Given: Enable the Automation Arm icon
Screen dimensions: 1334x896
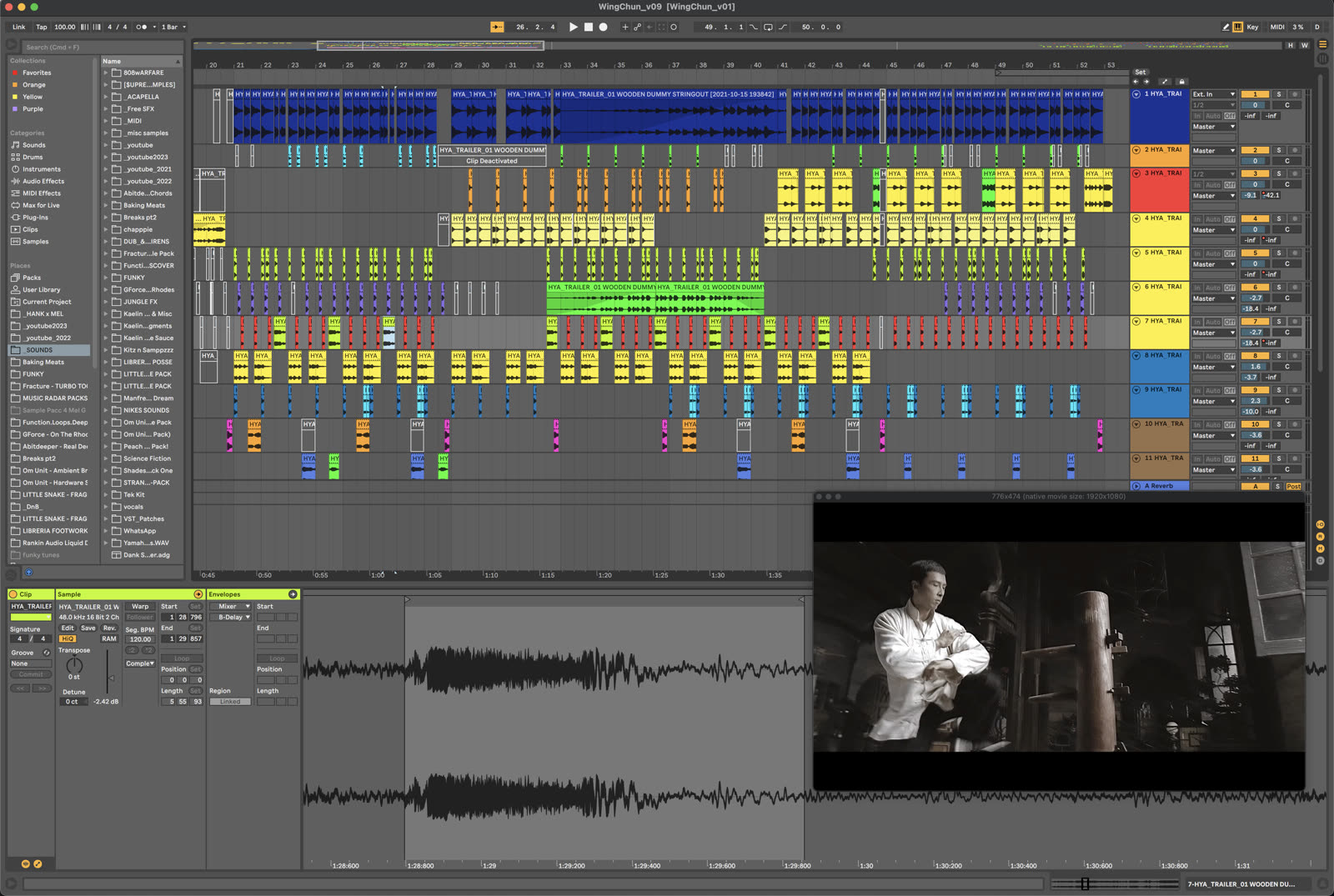Looking at the screenshot, I should [x=637, y=27].
